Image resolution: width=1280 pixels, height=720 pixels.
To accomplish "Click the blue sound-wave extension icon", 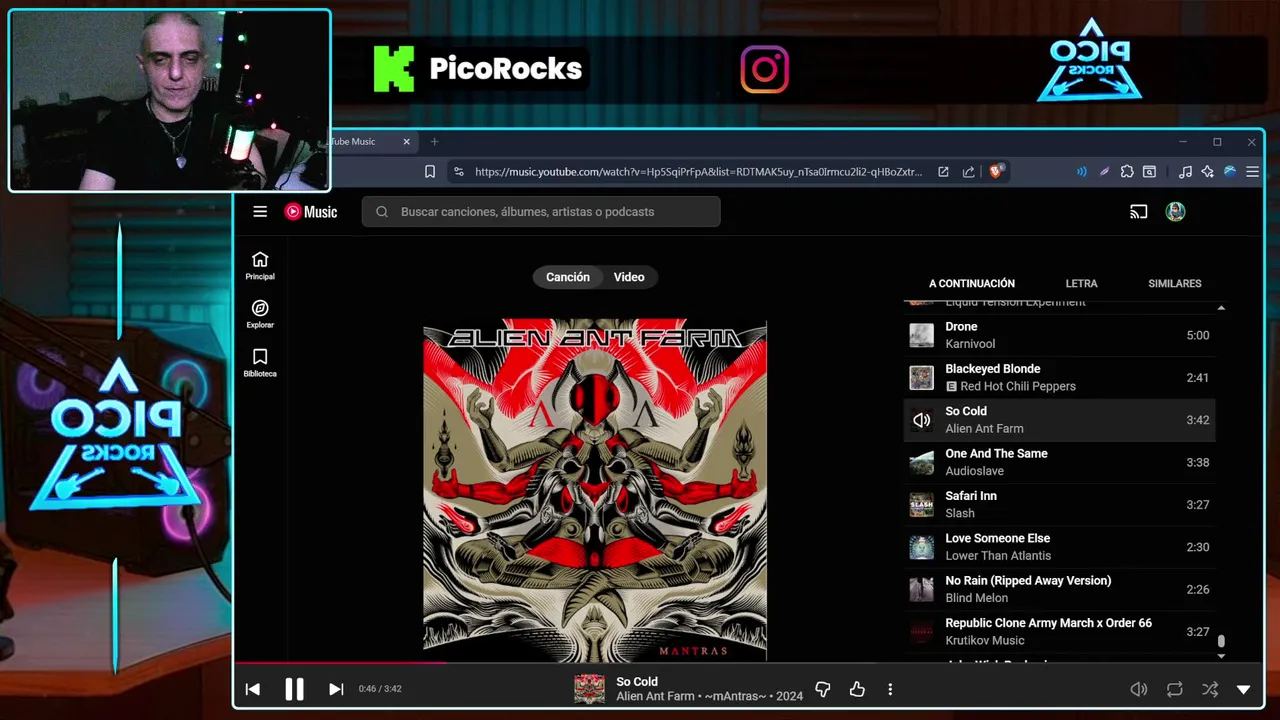I will click(1081, 172).
